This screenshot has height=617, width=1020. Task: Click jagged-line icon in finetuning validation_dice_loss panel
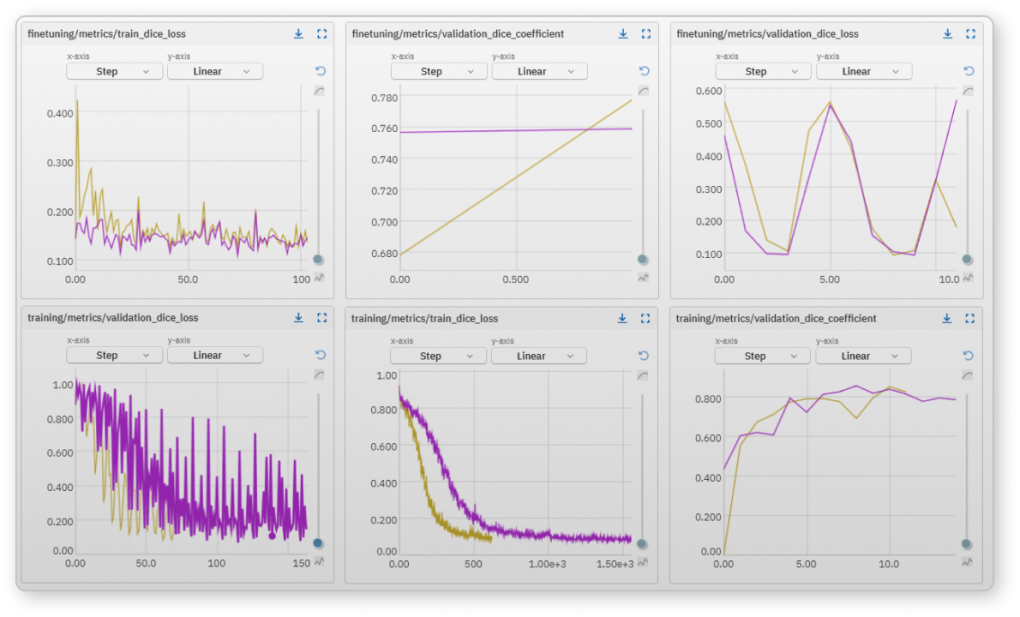[x=968, y=278]
